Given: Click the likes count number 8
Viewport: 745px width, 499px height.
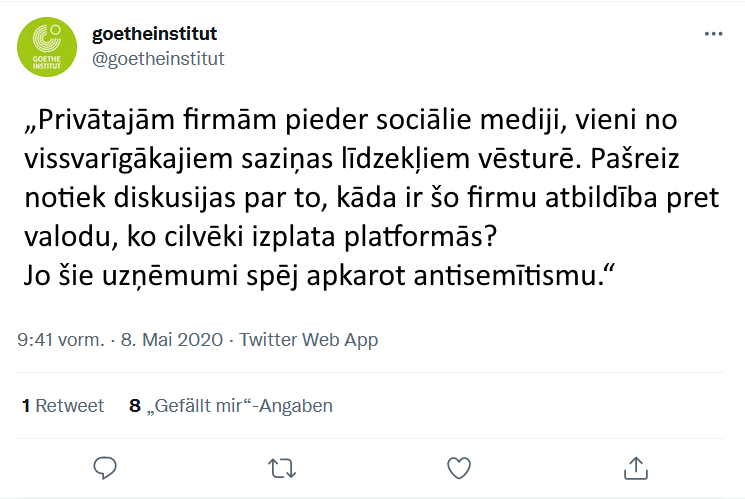Looking at the screenshot, I should (x=135, y=406).
